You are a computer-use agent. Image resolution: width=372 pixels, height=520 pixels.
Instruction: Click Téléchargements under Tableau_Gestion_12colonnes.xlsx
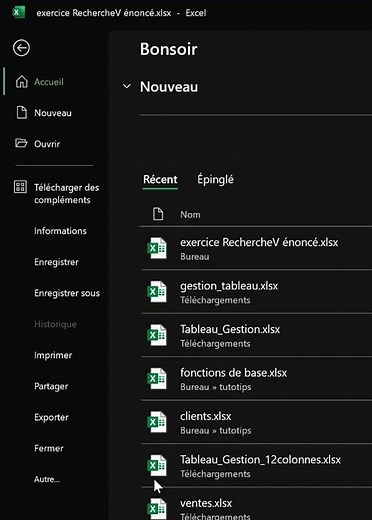tap(215, 474)
